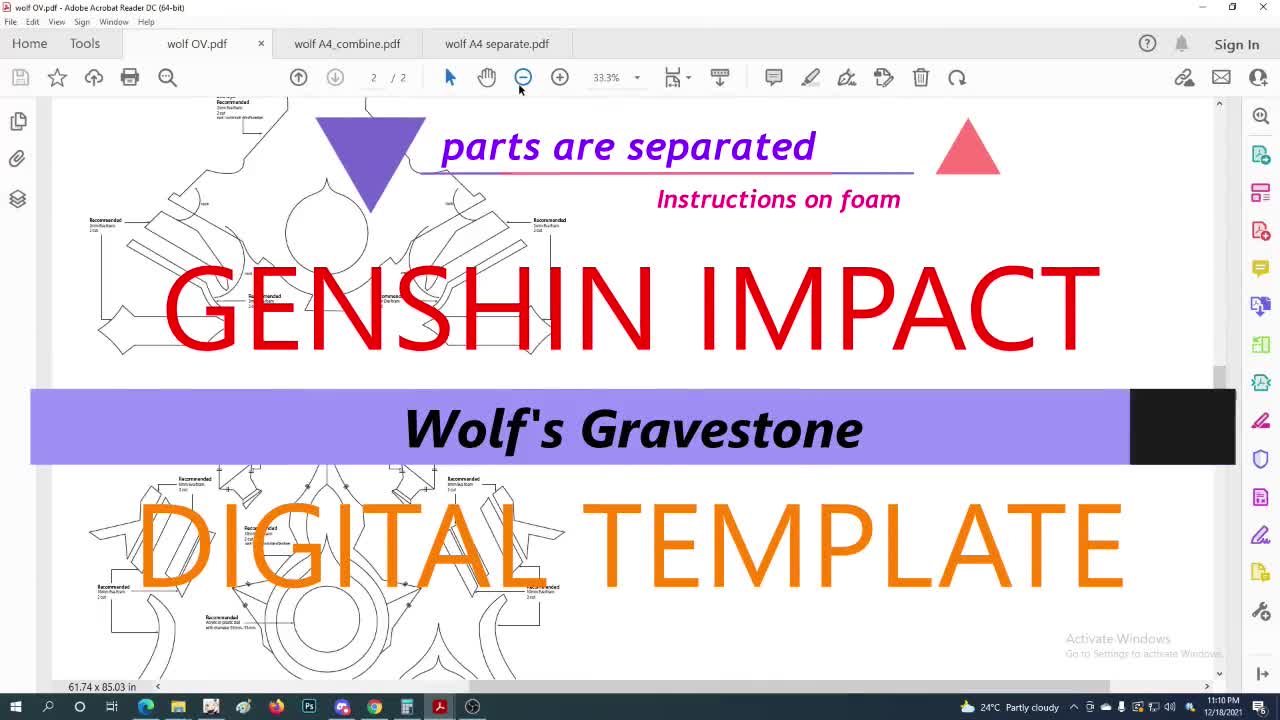The height and width of the screenshot is (720, 1280).
Task: Click the fit page view icon
Action: click(x=673, y=77)
